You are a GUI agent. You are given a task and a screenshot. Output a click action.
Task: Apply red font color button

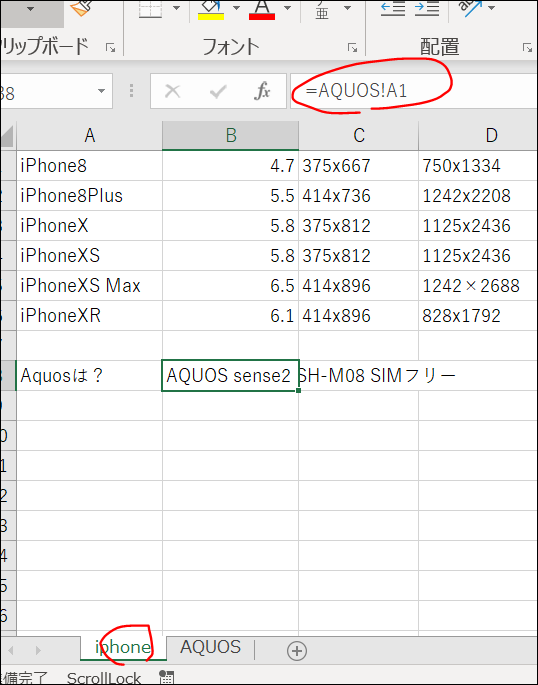tap(262, 9)
